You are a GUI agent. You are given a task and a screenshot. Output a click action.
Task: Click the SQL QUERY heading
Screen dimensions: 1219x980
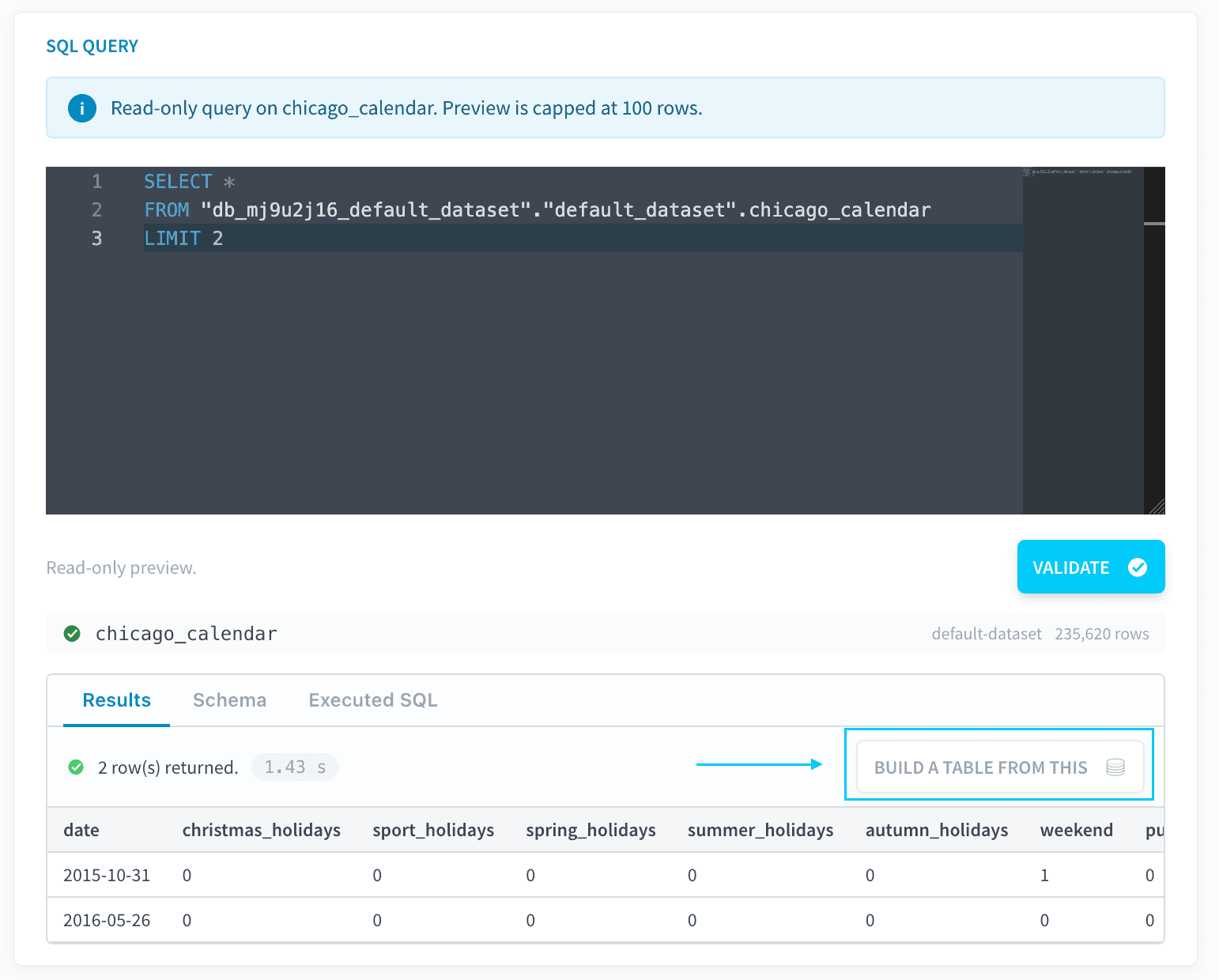point(92,46)
